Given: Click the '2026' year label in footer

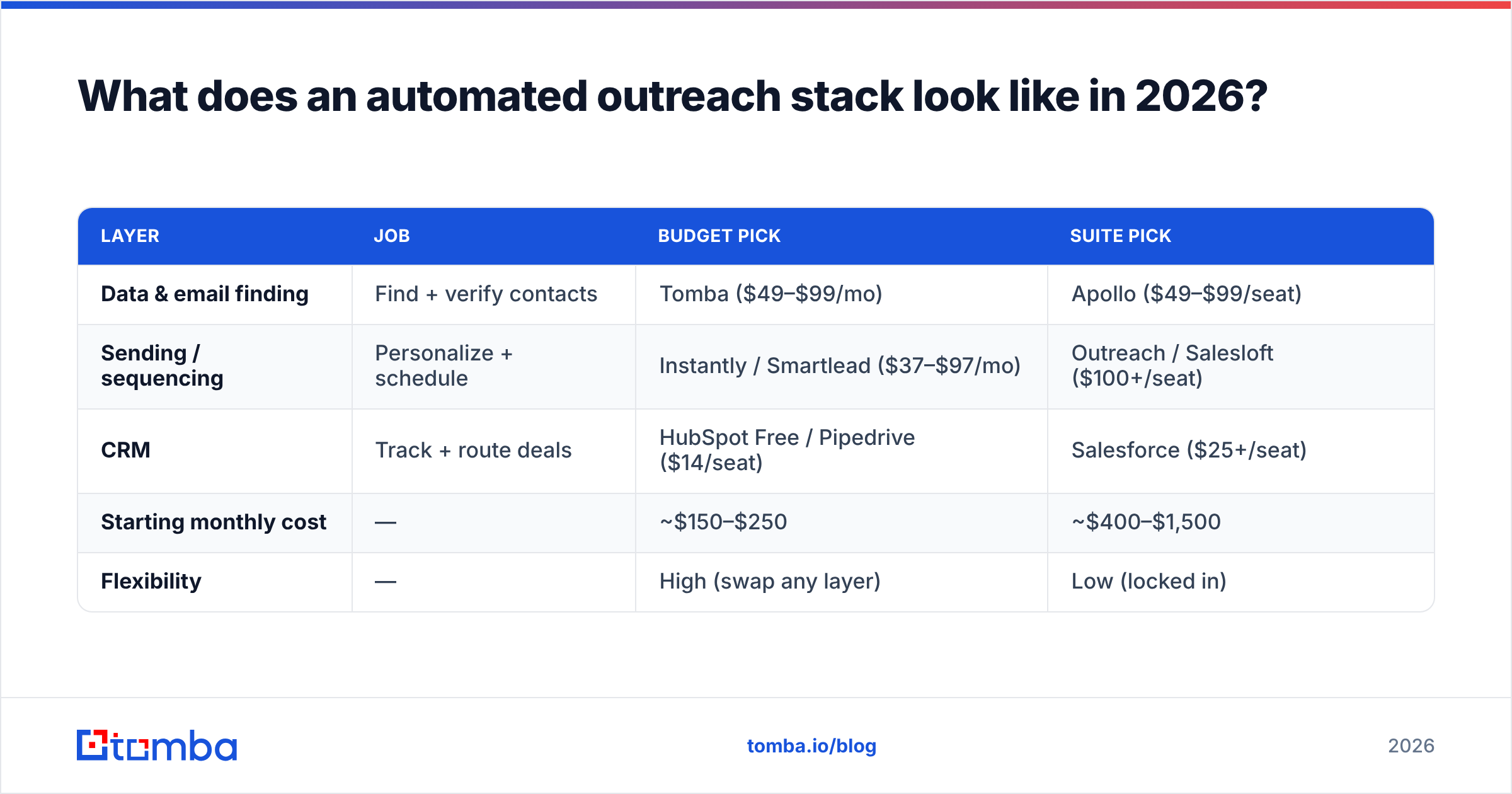Looking at the screenshot, I should point(1411,746).
